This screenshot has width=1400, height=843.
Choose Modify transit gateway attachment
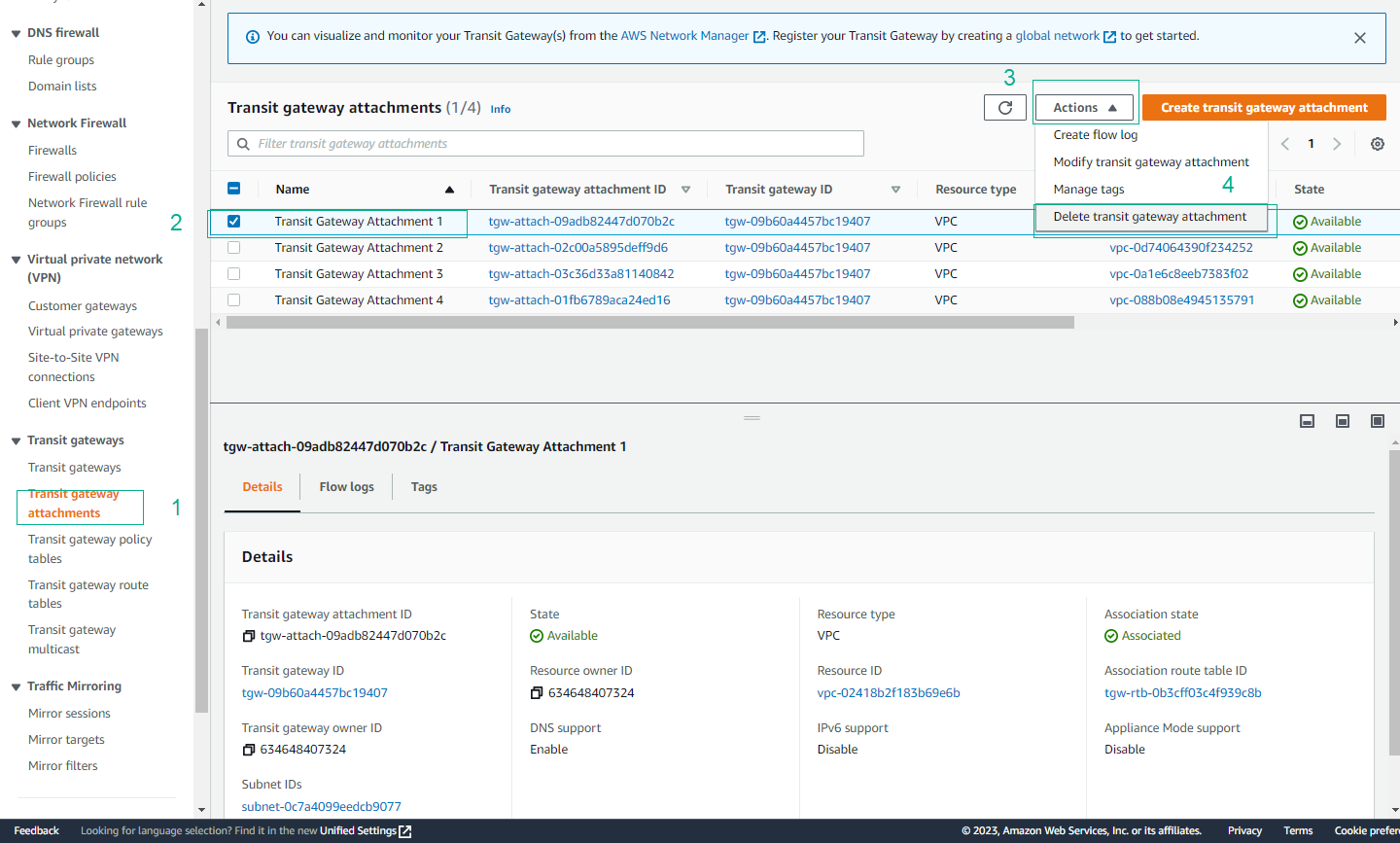tap(1151, 162)
